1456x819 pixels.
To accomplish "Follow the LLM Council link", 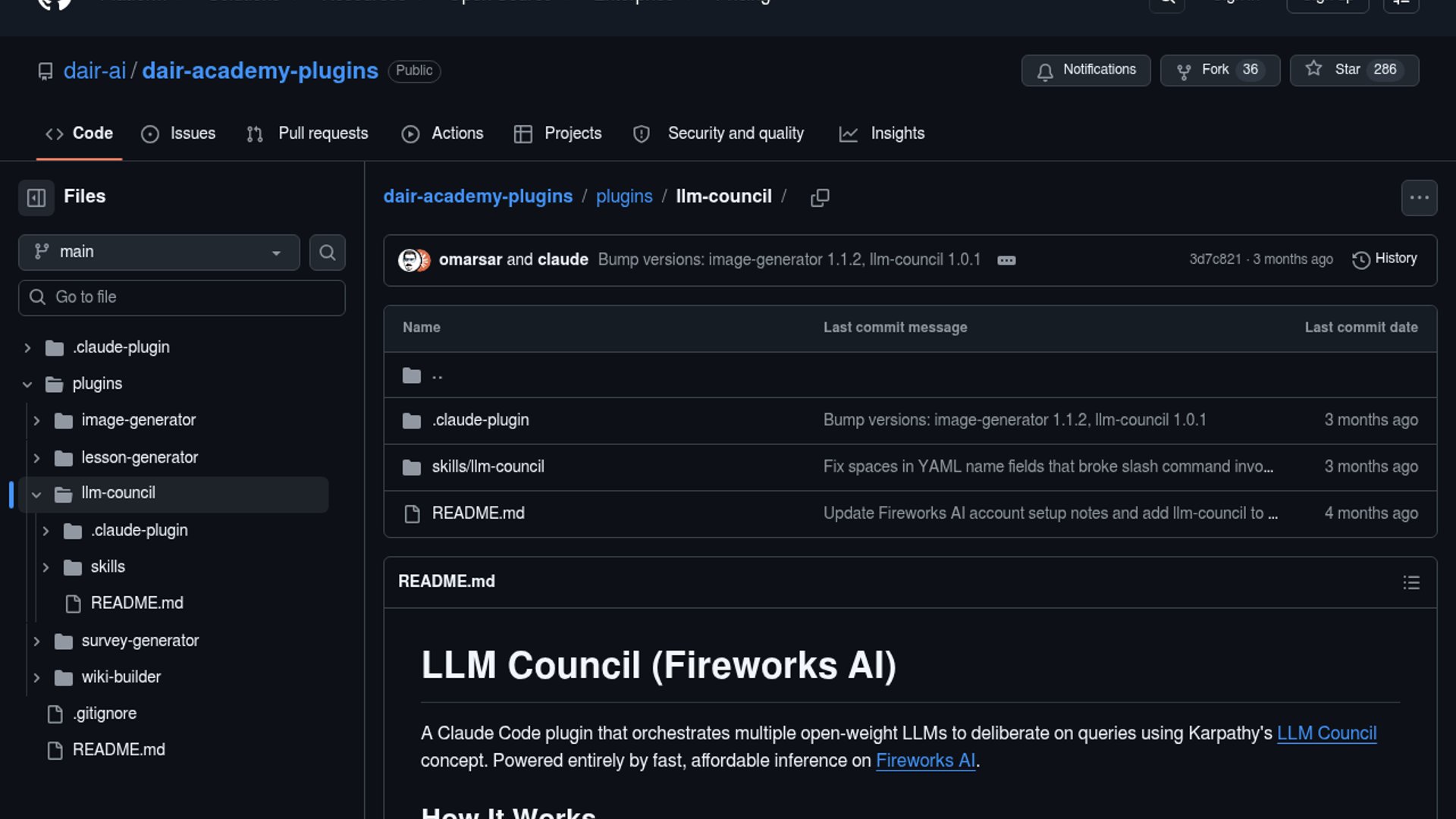I will [1326, 733].
